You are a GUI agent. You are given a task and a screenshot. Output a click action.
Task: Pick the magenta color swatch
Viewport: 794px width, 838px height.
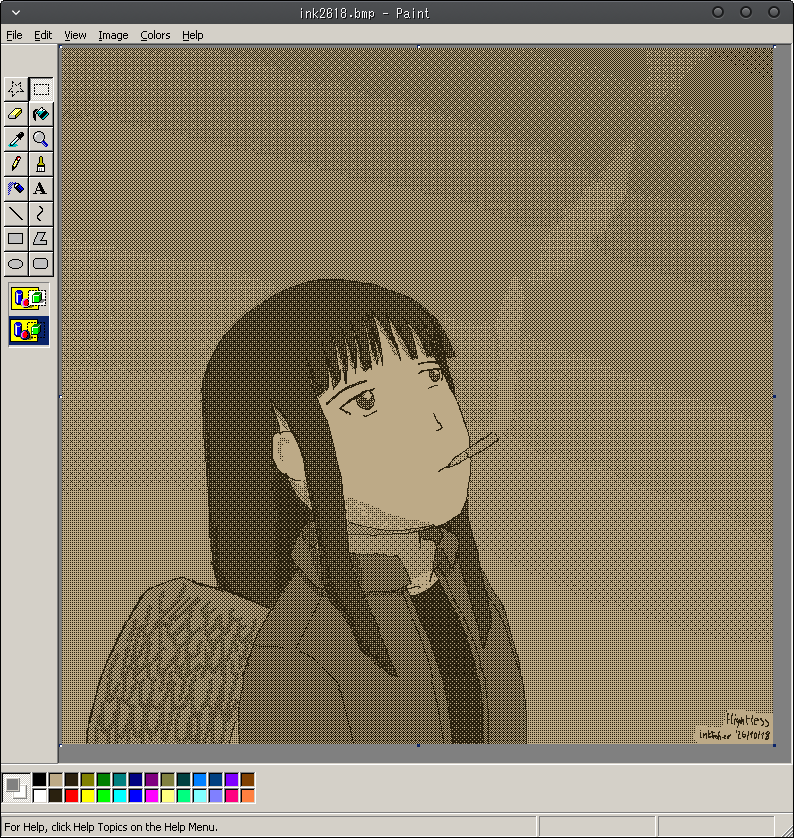[152, 796]
